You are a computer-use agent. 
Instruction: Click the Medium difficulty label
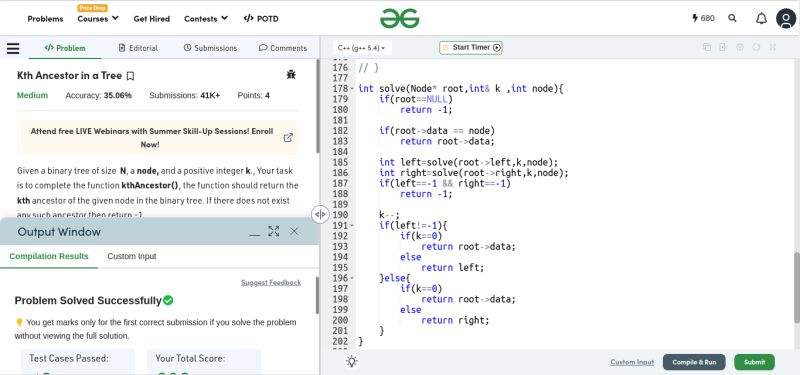coord(32,95)
